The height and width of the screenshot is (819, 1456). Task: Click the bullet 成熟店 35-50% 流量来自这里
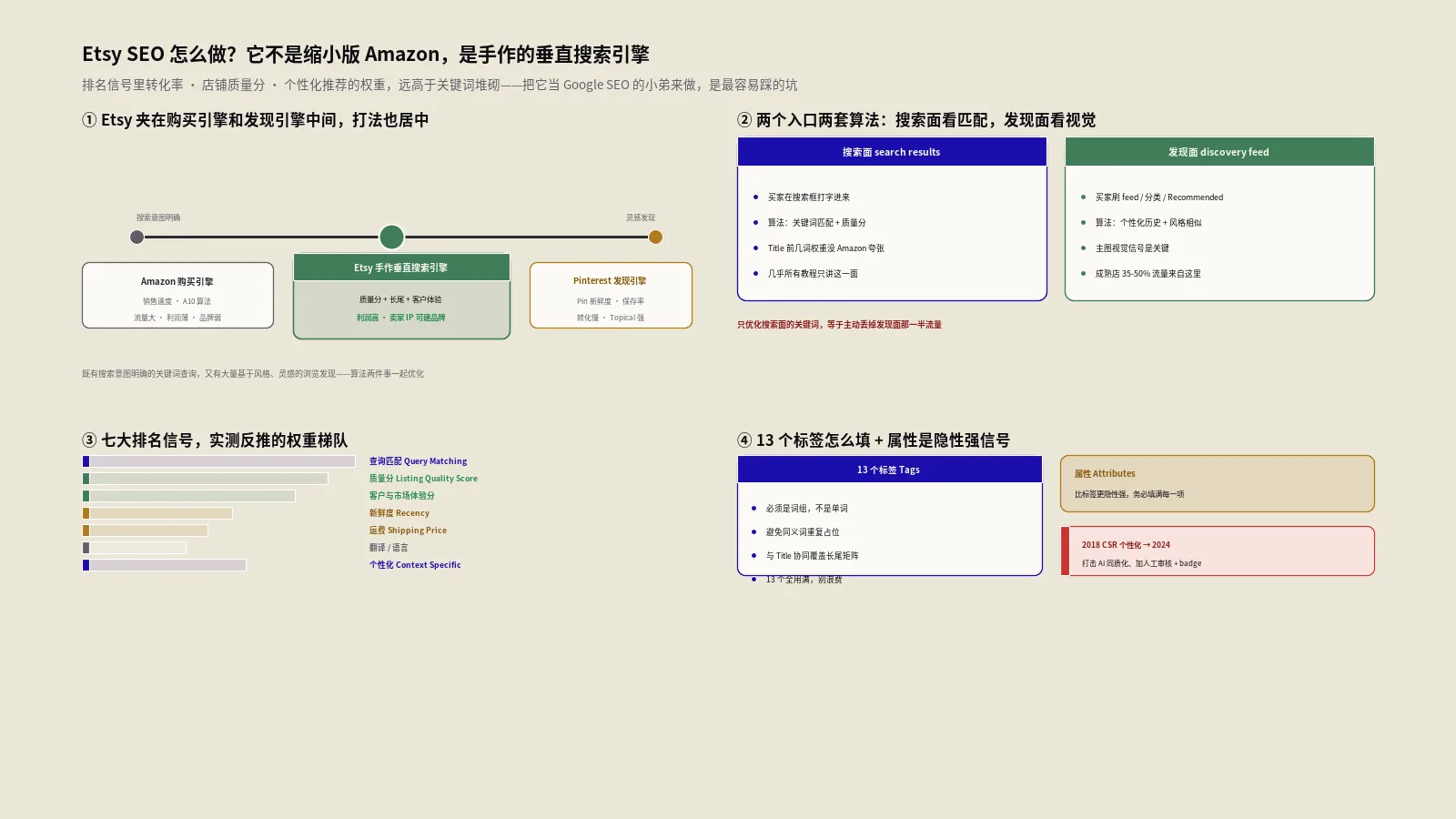[1148, 274]
